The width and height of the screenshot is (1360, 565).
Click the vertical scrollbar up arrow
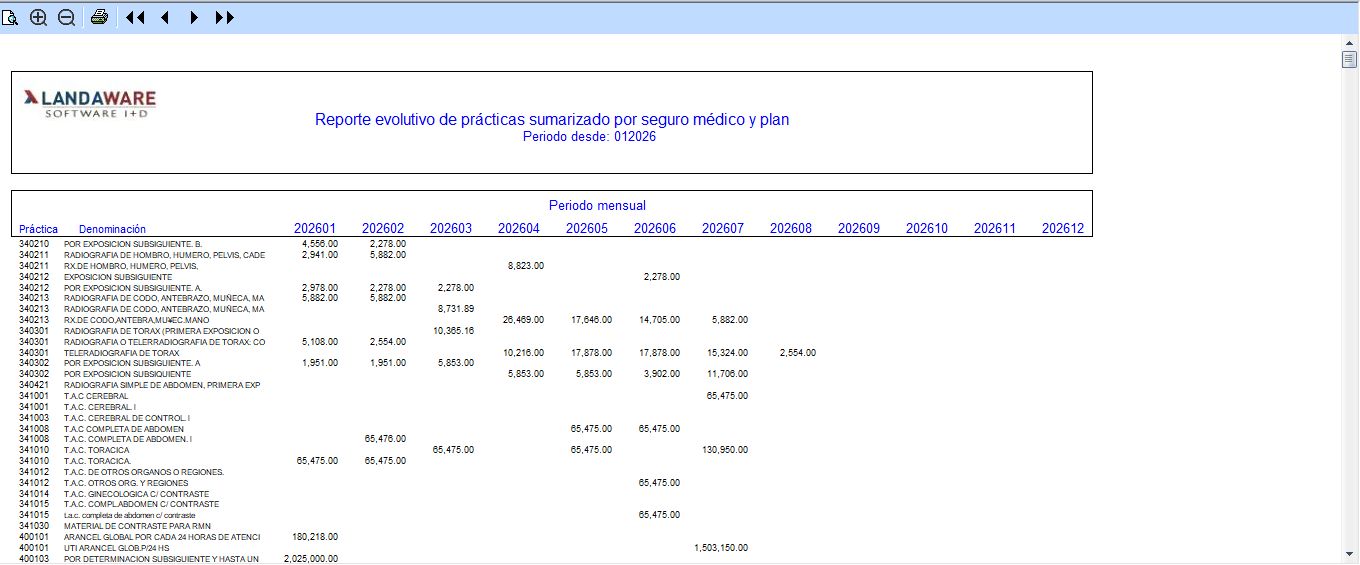click(x=1349, y=43)
